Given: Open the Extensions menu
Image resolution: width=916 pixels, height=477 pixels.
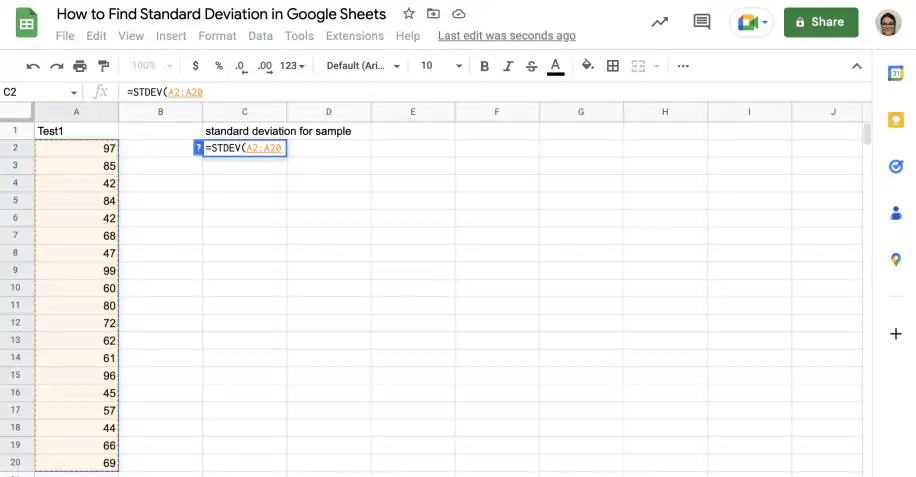Looking at the screenshot, I should [355, 36].
